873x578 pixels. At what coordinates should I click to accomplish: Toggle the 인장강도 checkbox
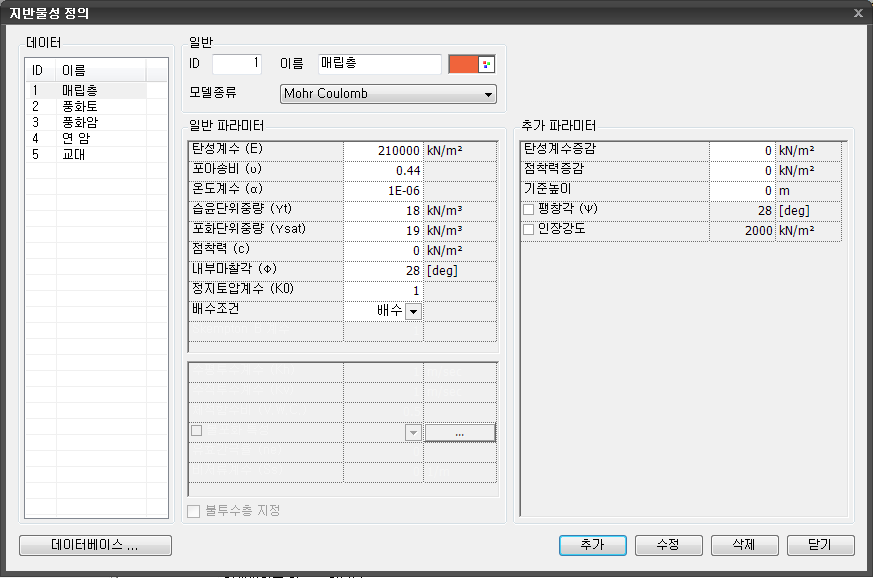pos(529,230)
